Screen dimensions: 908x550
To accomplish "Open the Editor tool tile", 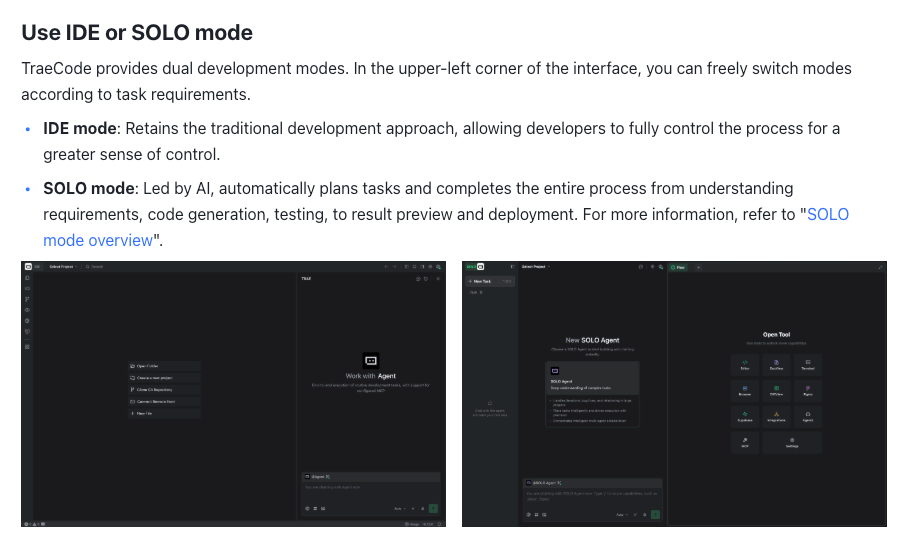I will (745, 365).
